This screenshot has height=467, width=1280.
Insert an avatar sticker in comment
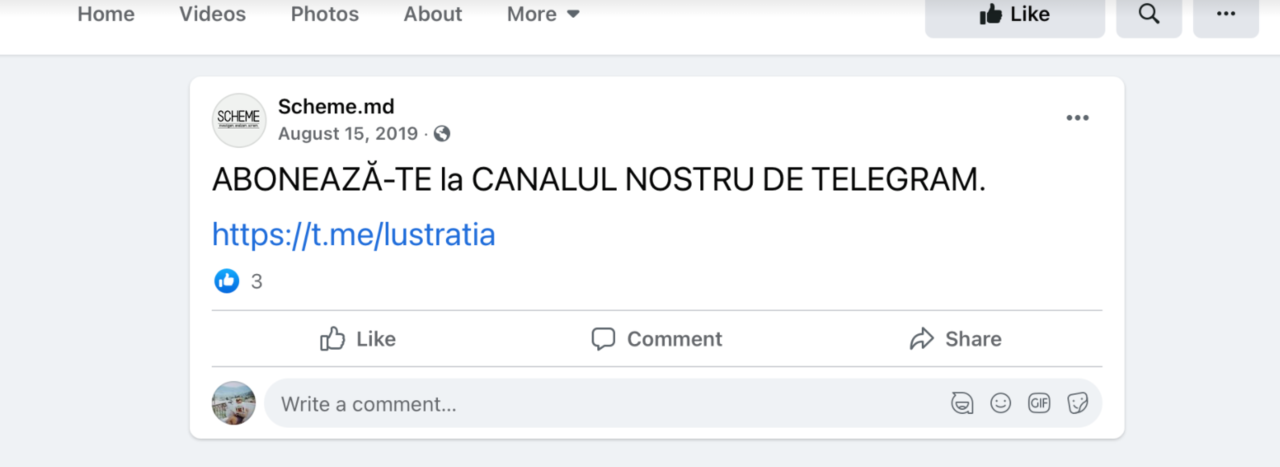point(962,403)
